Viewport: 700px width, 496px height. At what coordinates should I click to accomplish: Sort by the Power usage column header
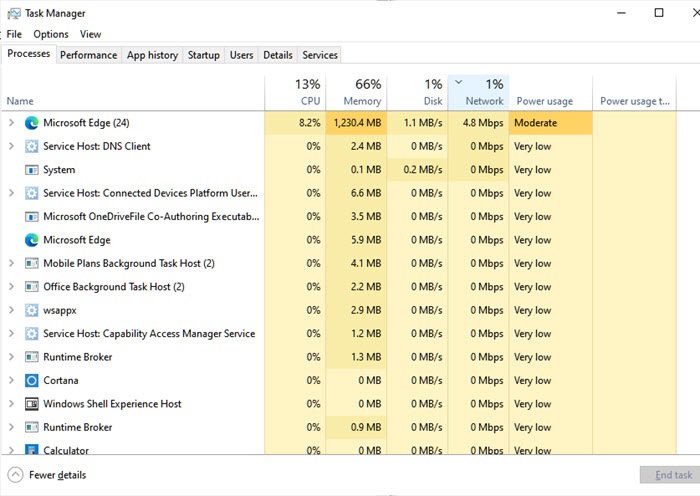pyautogui.click(x=551, y=93)
